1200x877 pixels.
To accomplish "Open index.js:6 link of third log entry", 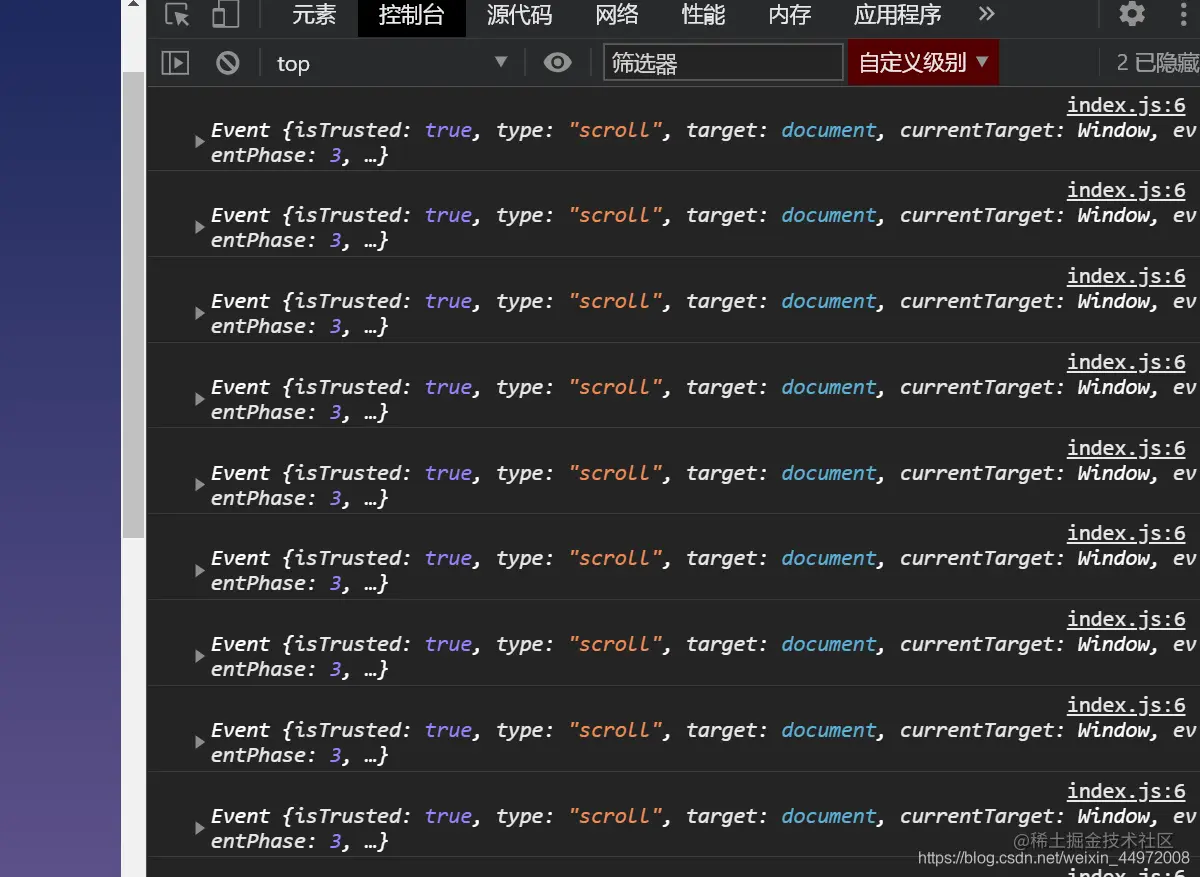I will point(1126,276).
